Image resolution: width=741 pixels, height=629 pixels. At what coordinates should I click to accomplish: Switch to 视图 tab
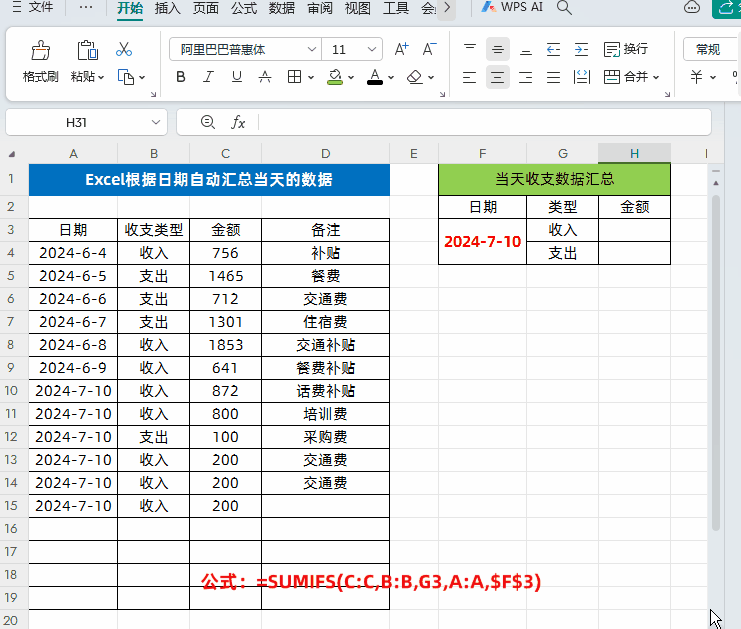[x=358, y=8]
